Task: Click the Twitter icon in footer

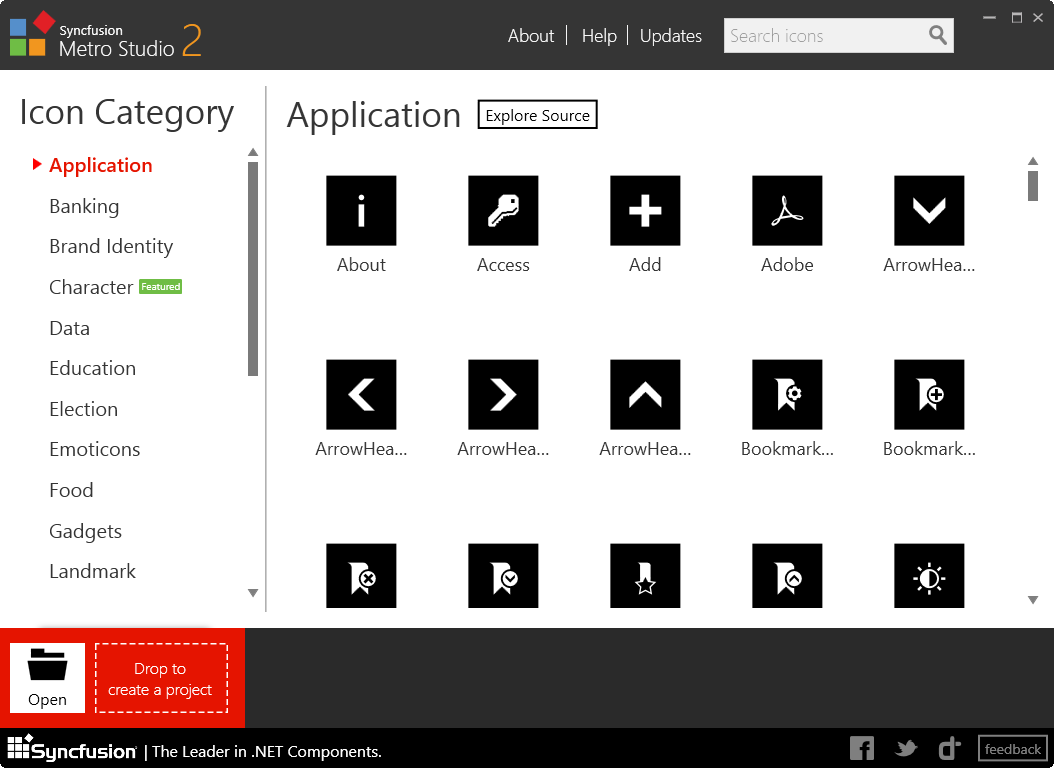Action: 906,748
